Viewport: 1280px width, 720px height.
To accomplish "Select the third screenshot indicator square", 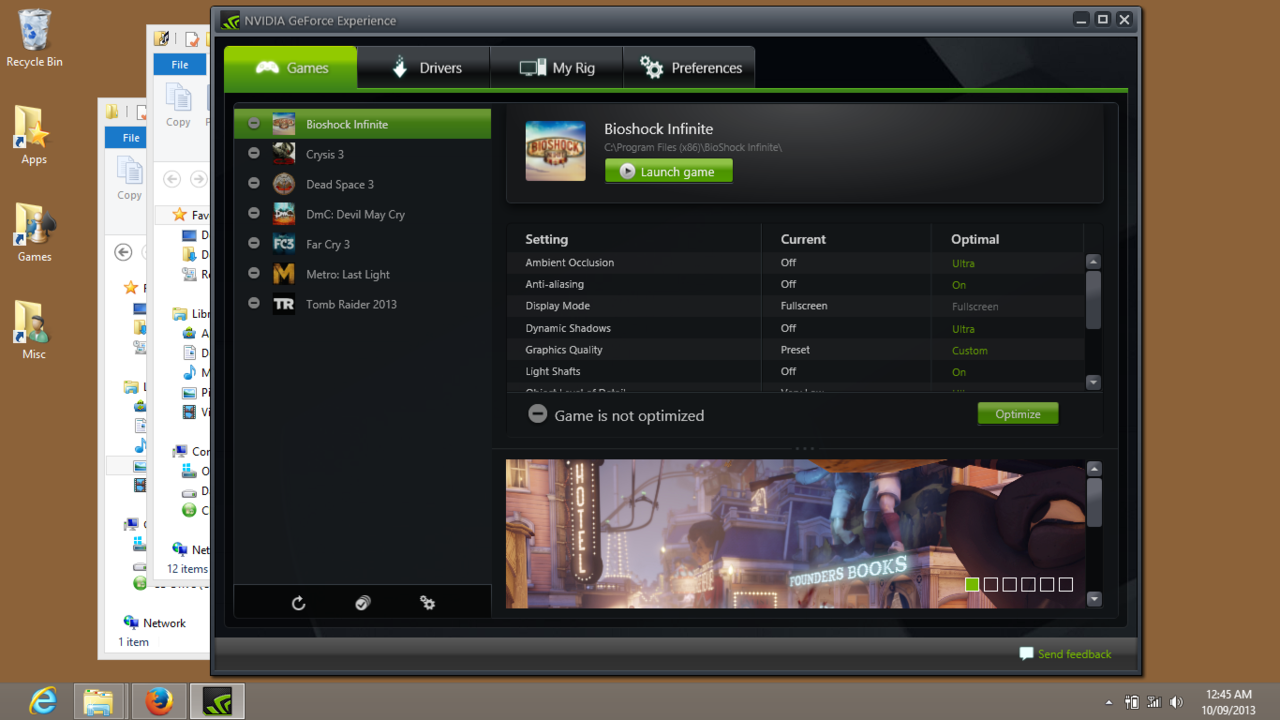I will [x=1010, y=584].
